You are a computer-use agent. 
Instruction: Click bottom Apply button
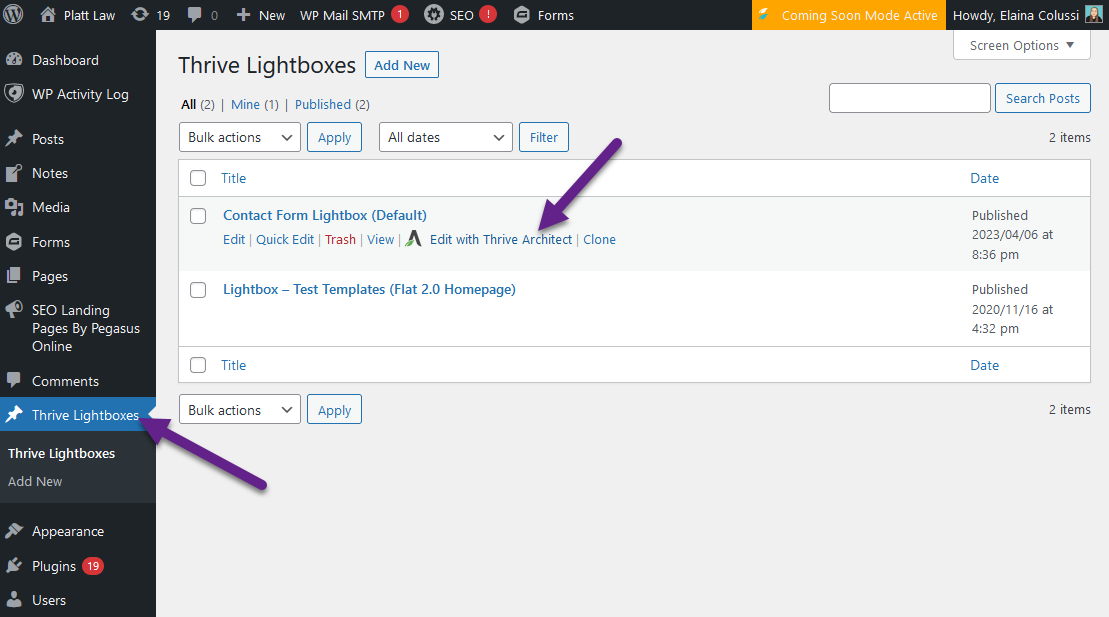pyautogui.click(x=335, y=410)
